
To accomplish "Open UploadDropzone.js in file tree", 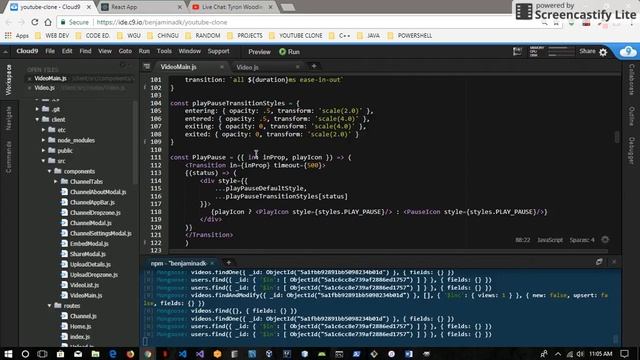I will pyautogui.click(x=94, y=275).
